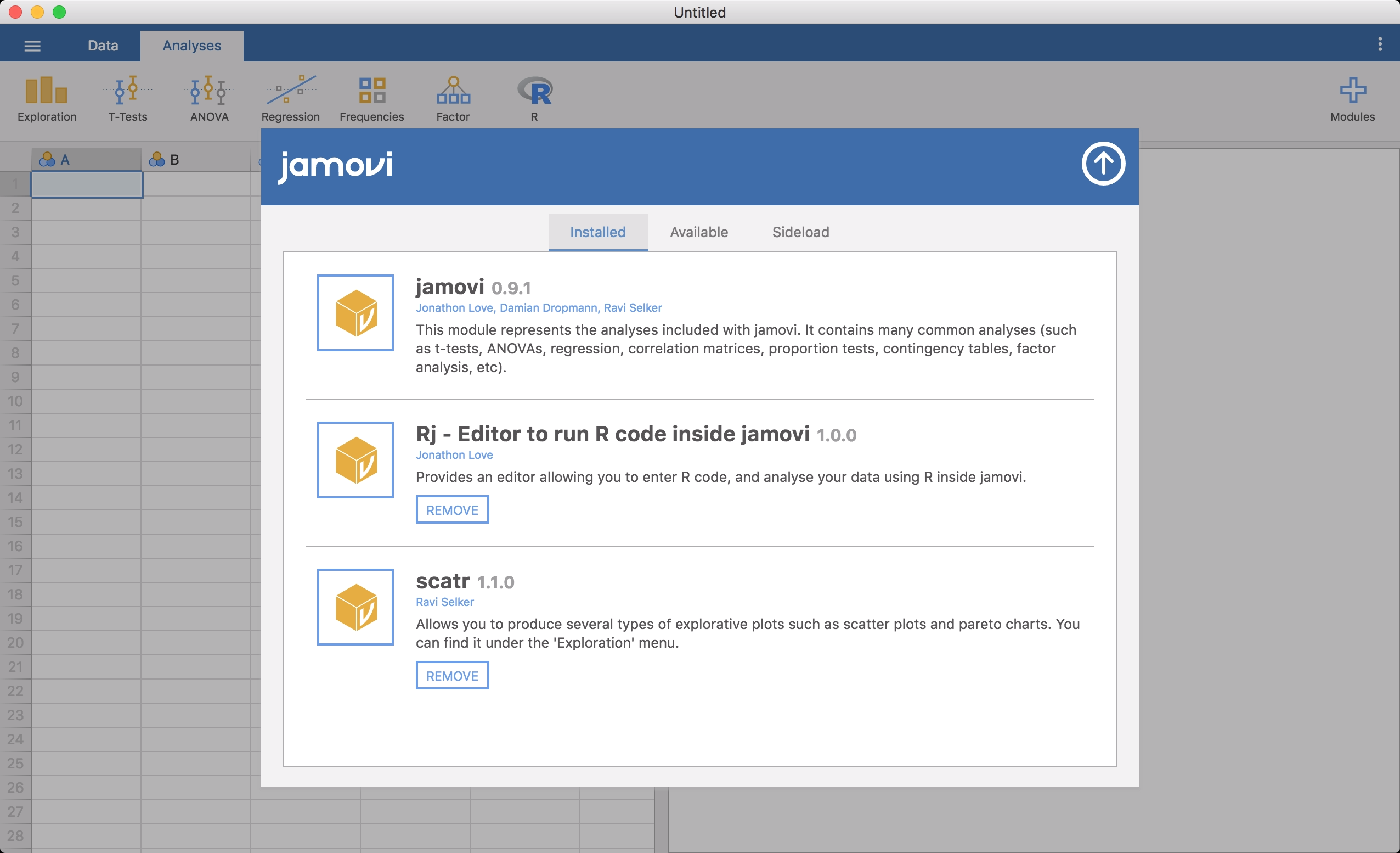Select row number 12 in spreadsheet
1400x853 pixels.
coord(15,449)
